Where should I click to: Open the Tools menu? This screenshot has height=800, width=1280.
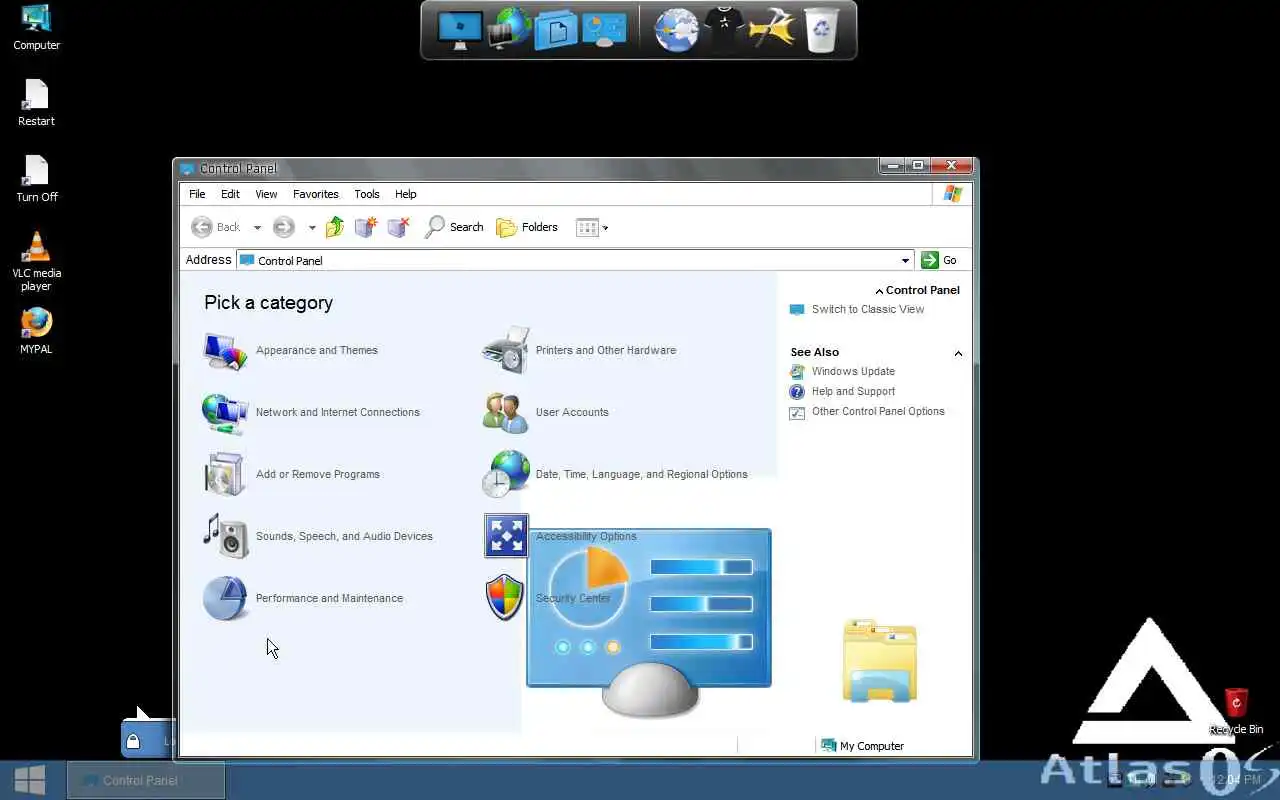tap(367, 194)
